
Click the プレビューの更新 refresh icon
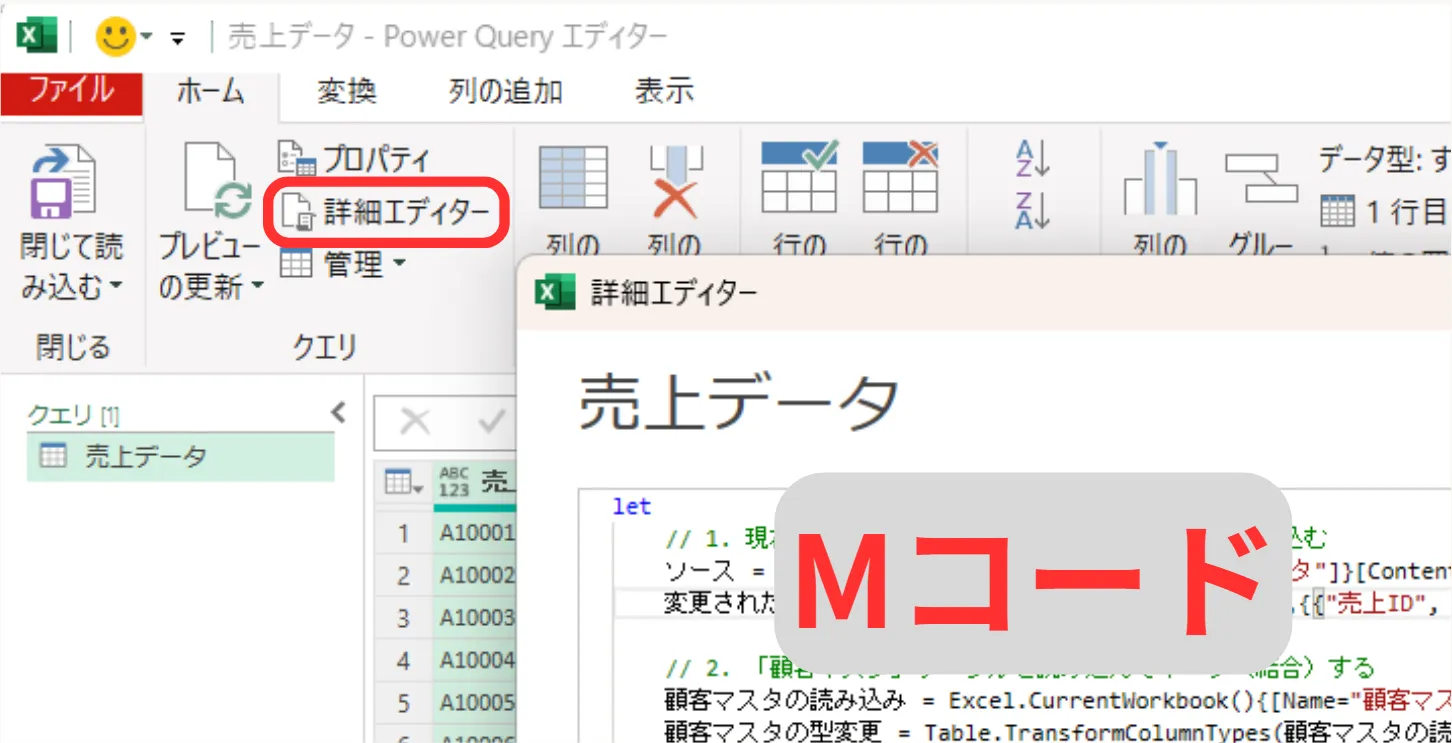point(218,181)
